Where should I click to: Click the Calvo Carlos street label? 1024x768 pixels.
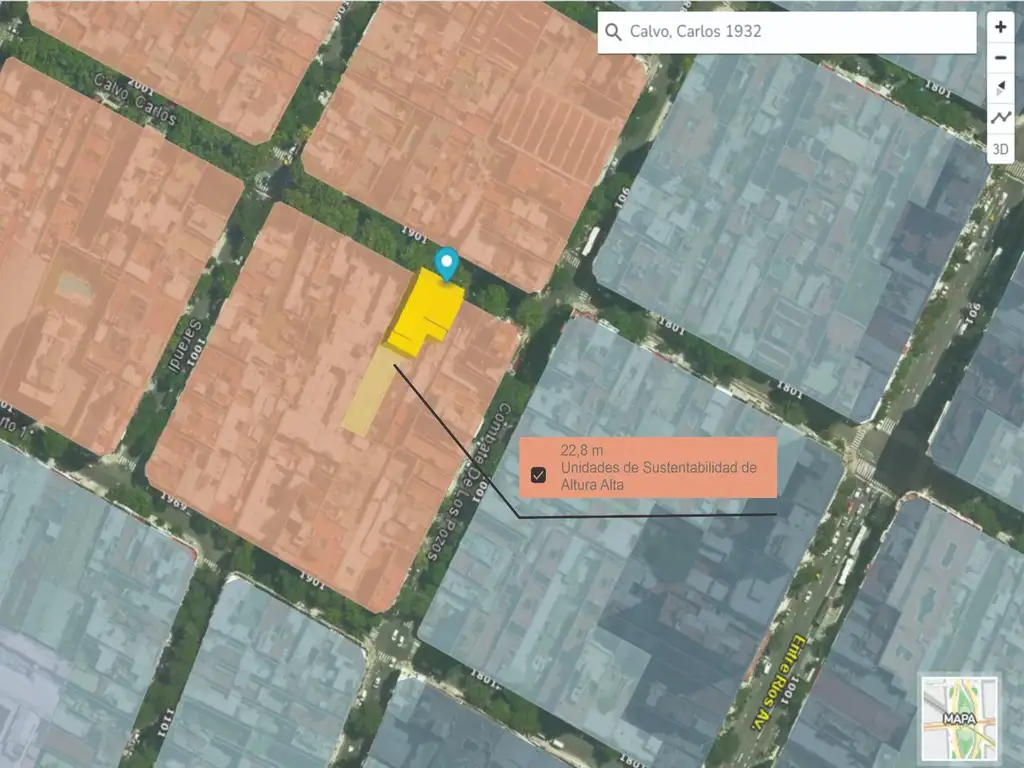pos(135,99)
